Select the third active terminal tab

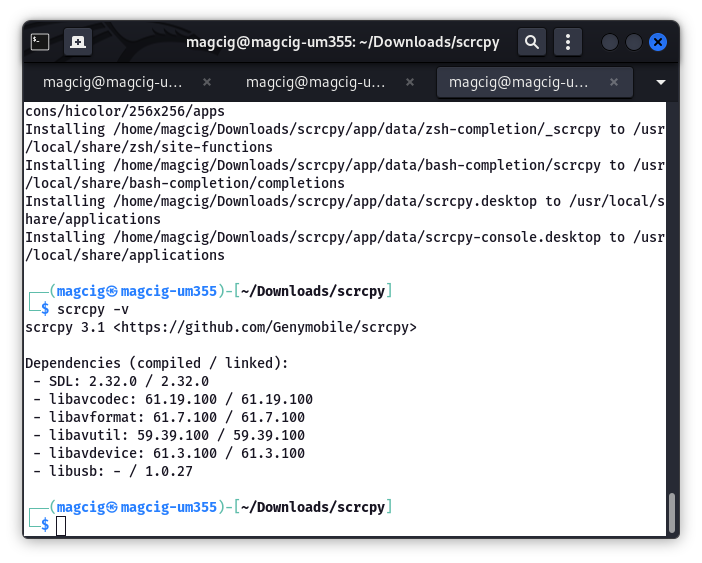coord(518,82)
